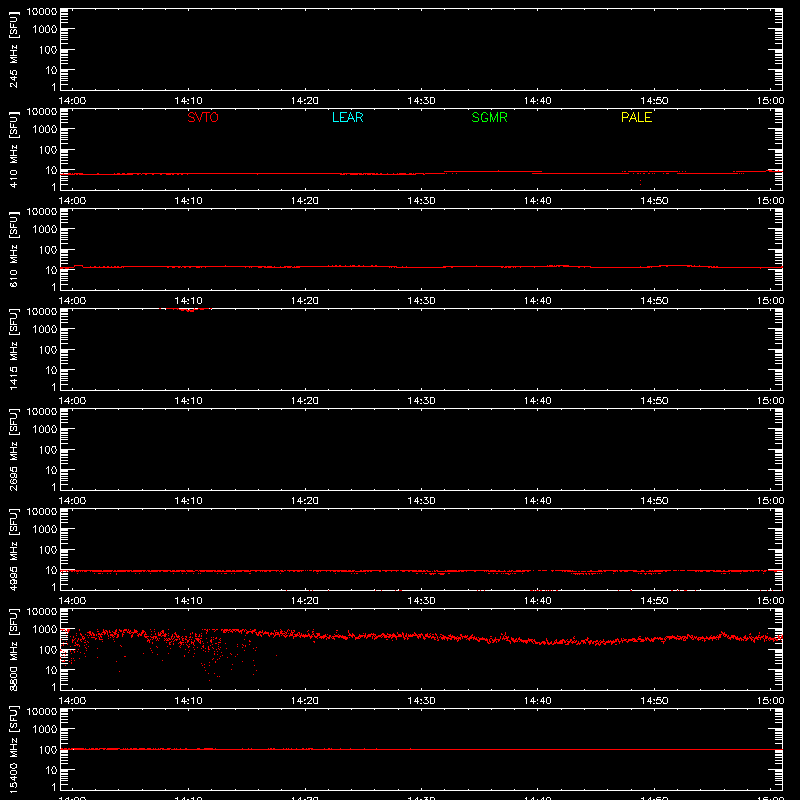Click the 10 tick label of 4995 MHz plot
Image resolution: width=800 pixels, height=800 pixels.
(52, 570)
